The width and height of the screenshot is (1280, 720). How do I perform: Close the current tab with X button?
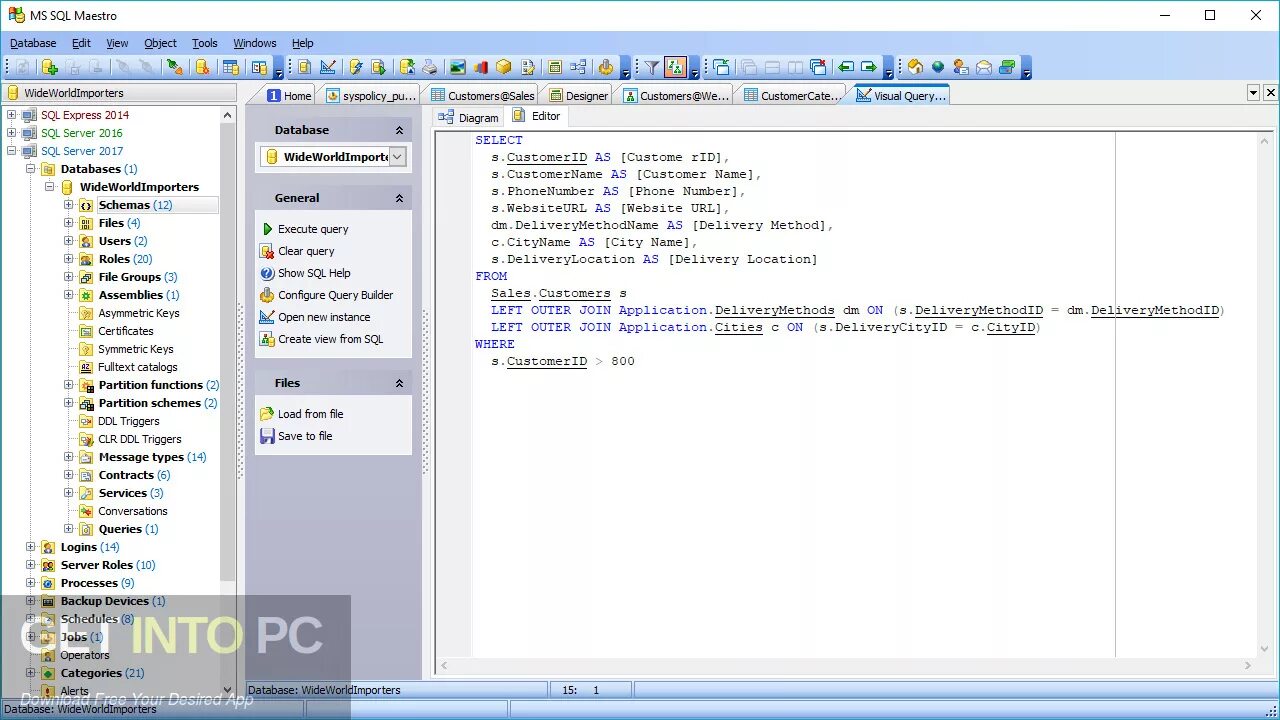(x=1270, y=93)
